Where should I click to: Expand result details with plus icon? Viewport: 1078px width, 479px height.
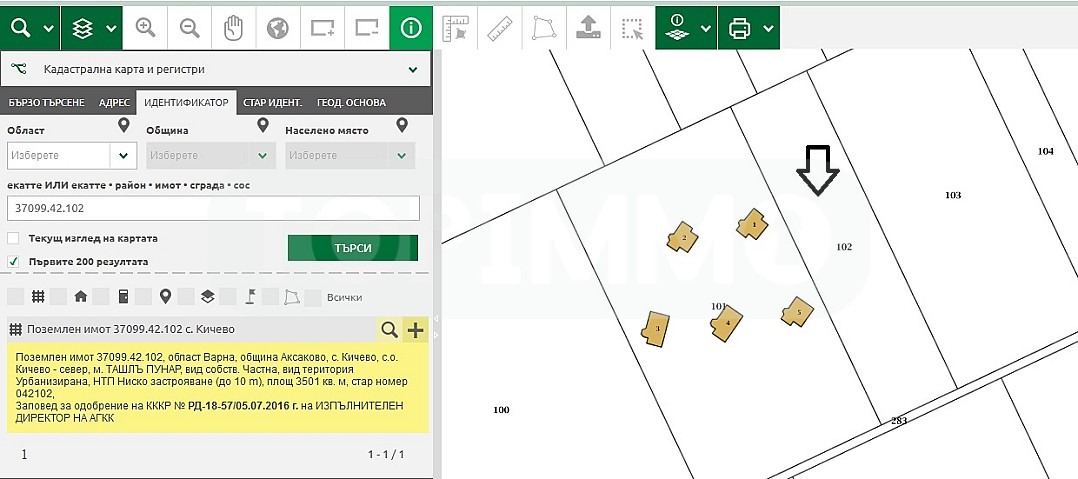(x=415, y=329)
